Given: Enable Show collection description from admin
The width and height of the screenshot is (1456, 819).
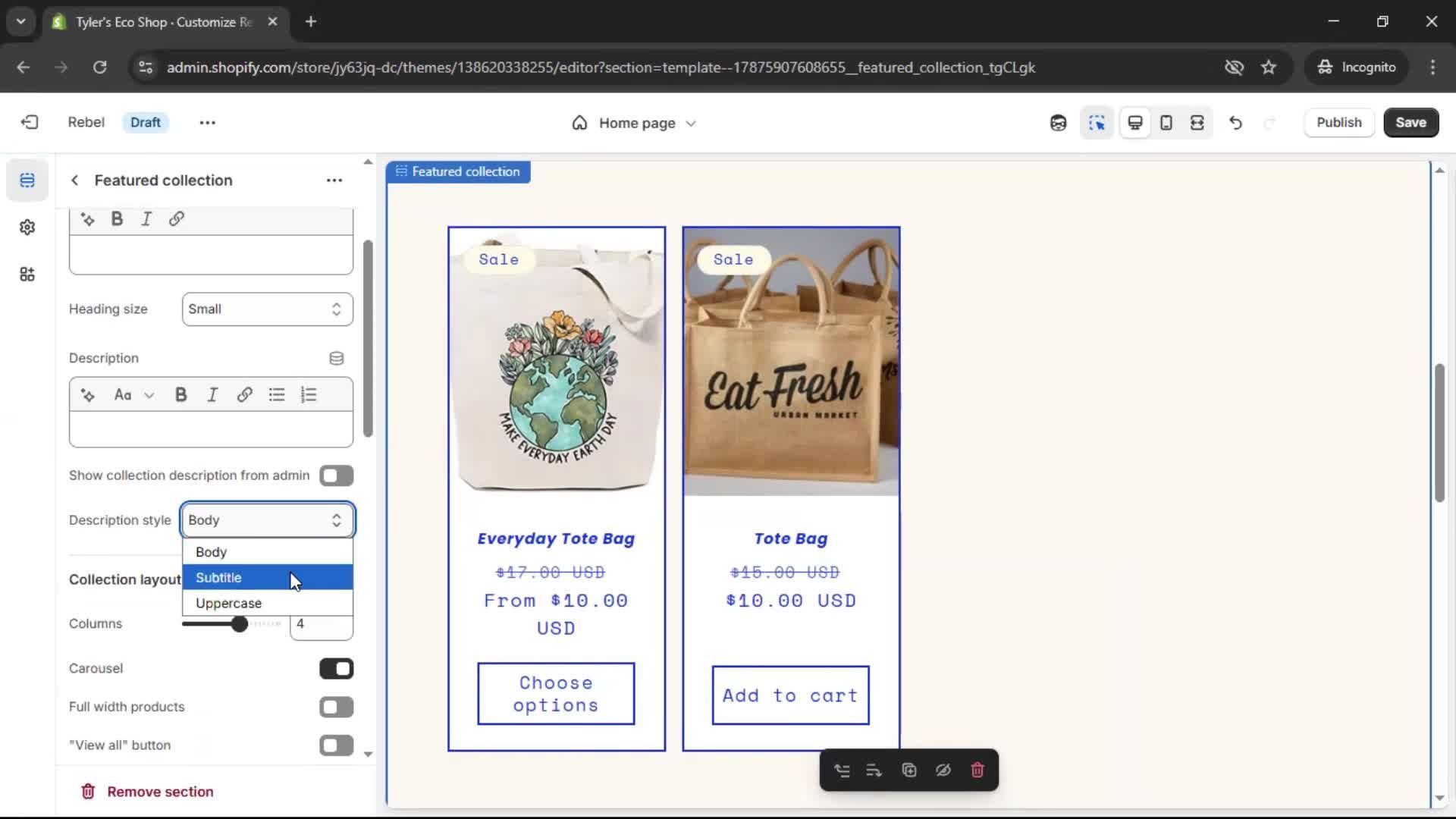Looking at the screenshot, I should coord(336,475).
